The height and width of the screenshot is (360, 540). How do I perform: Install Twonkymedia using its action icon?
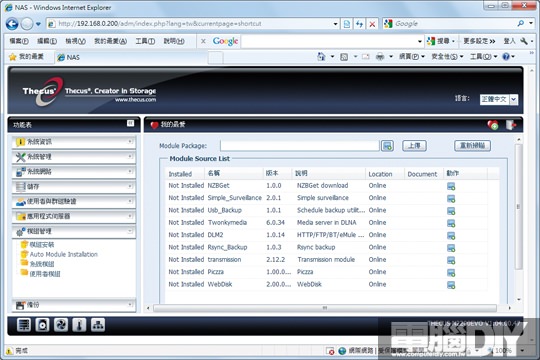(x=451, y=224)
